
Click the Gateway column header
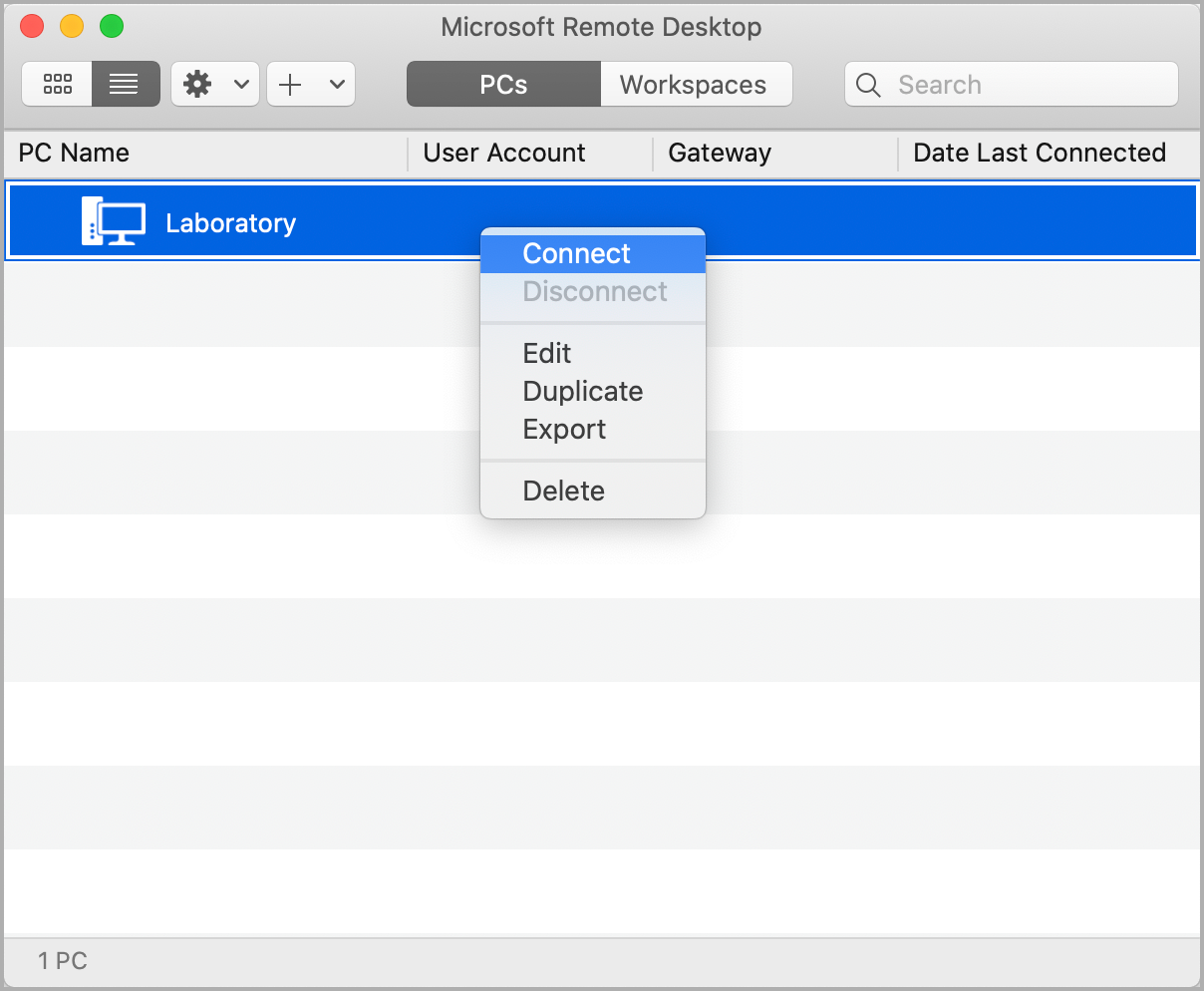coord(720,153)
